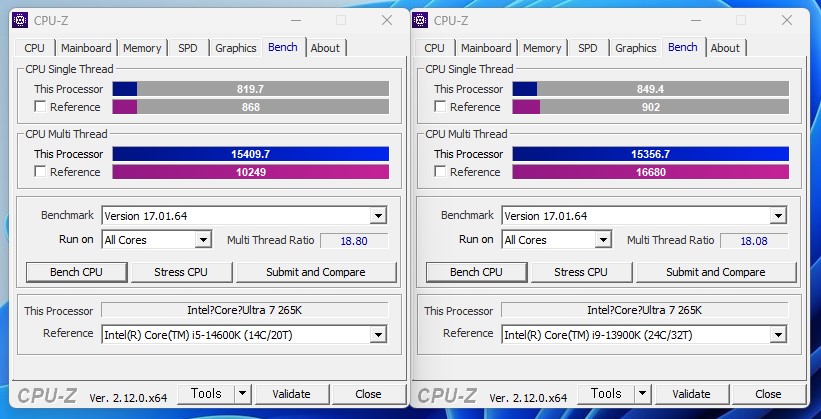Switch to CPU tab in right window
This screenshot has width=821, height=419.
click(435, 48)
